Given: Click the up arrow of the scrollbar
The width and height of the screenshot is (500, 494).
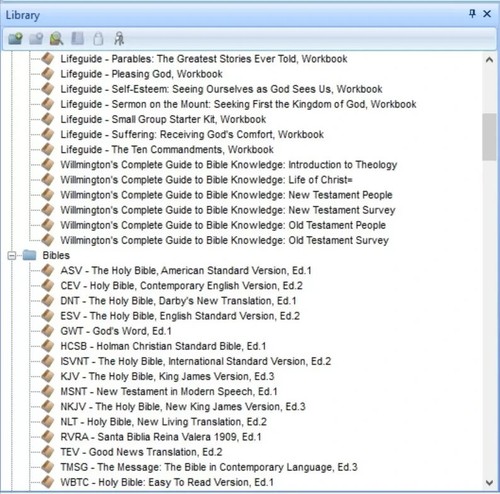Looking at the screenshot, I should coord(489,60).
